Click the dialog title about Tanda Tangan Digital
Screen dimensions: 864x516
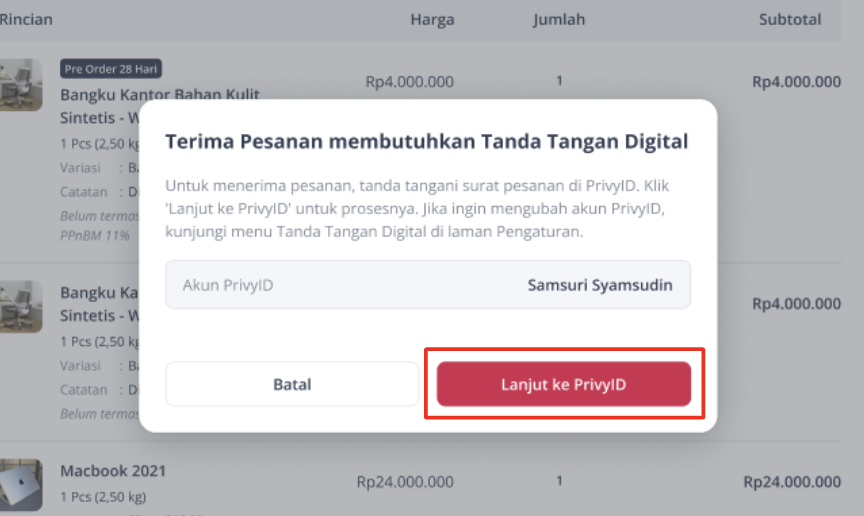426,141
